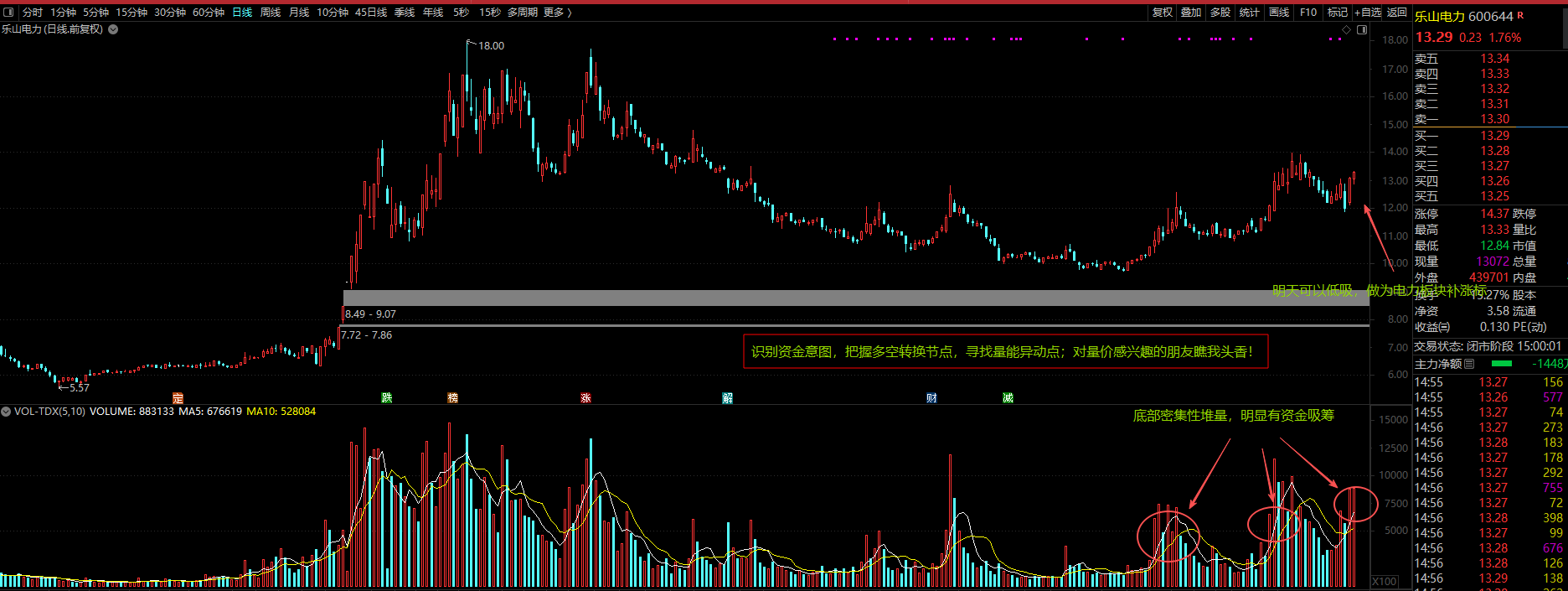Click the 18.00 high price label
1568x591 pixels.
pyautogui.click(x=491, y=45)
